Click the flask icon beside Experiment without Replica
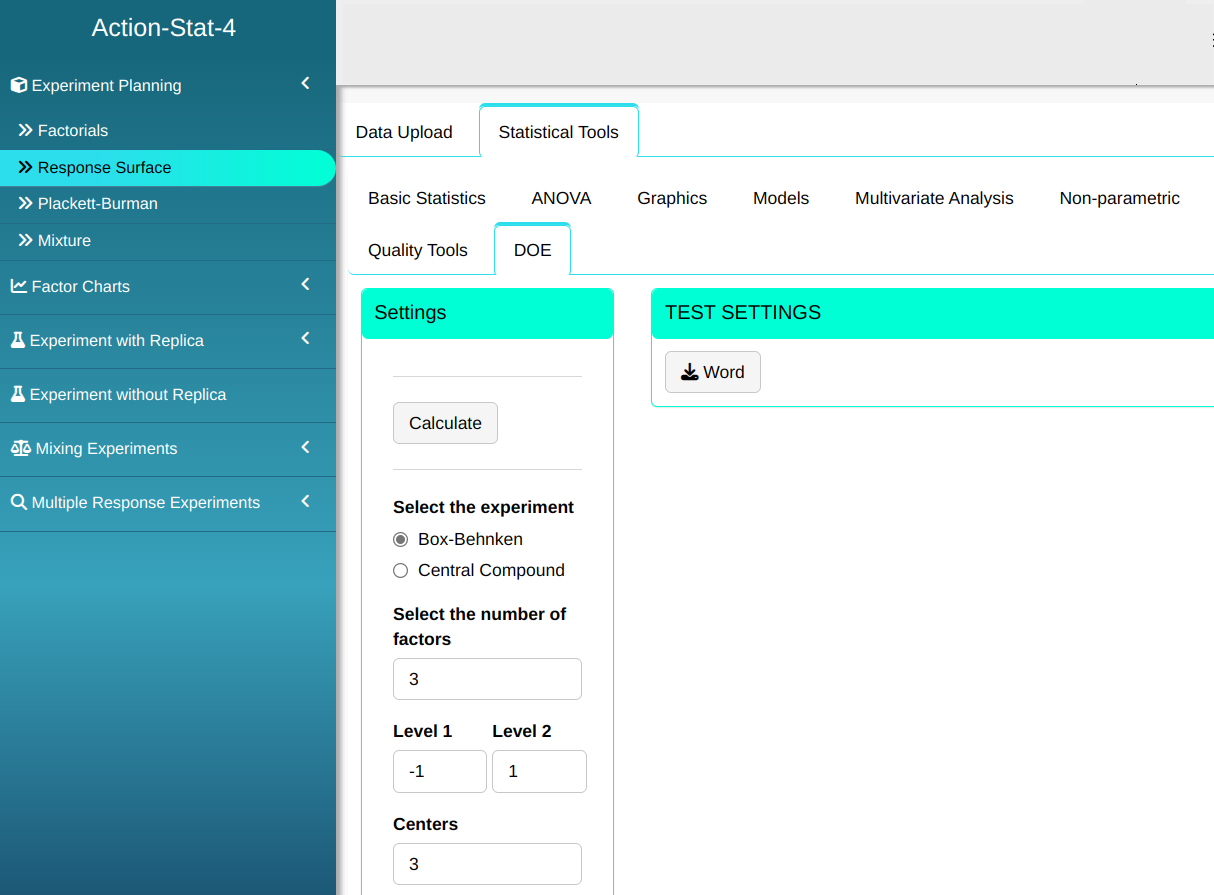This screenshot has height=895, width=1214. (17, 394)
